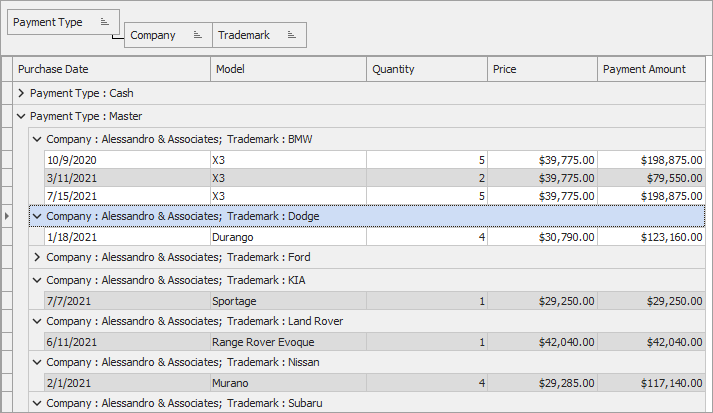Click sort icon on Trademark group box
The image size is (713, 413).
point(292,35)
